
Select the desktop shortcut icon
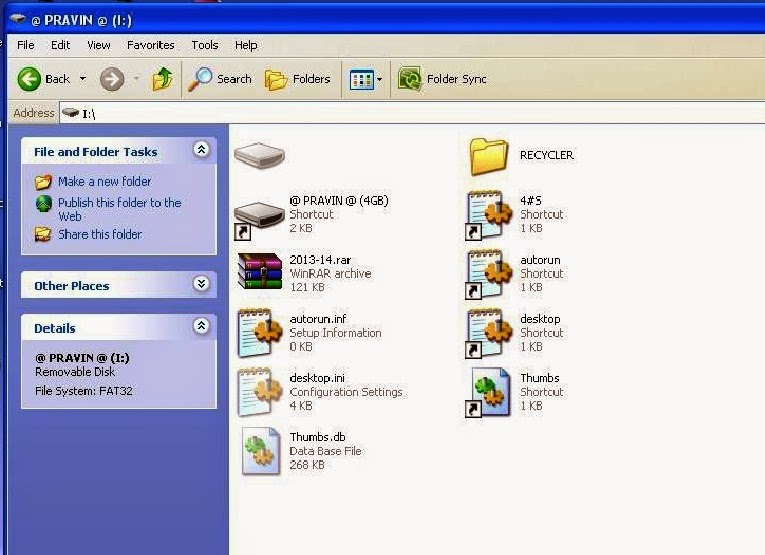point(489,333)
